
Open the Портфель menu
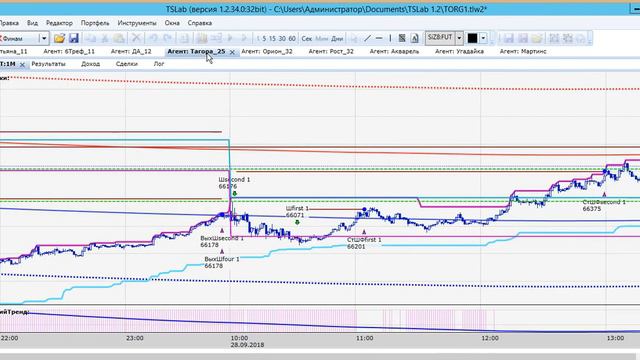(x=95, y=23)
